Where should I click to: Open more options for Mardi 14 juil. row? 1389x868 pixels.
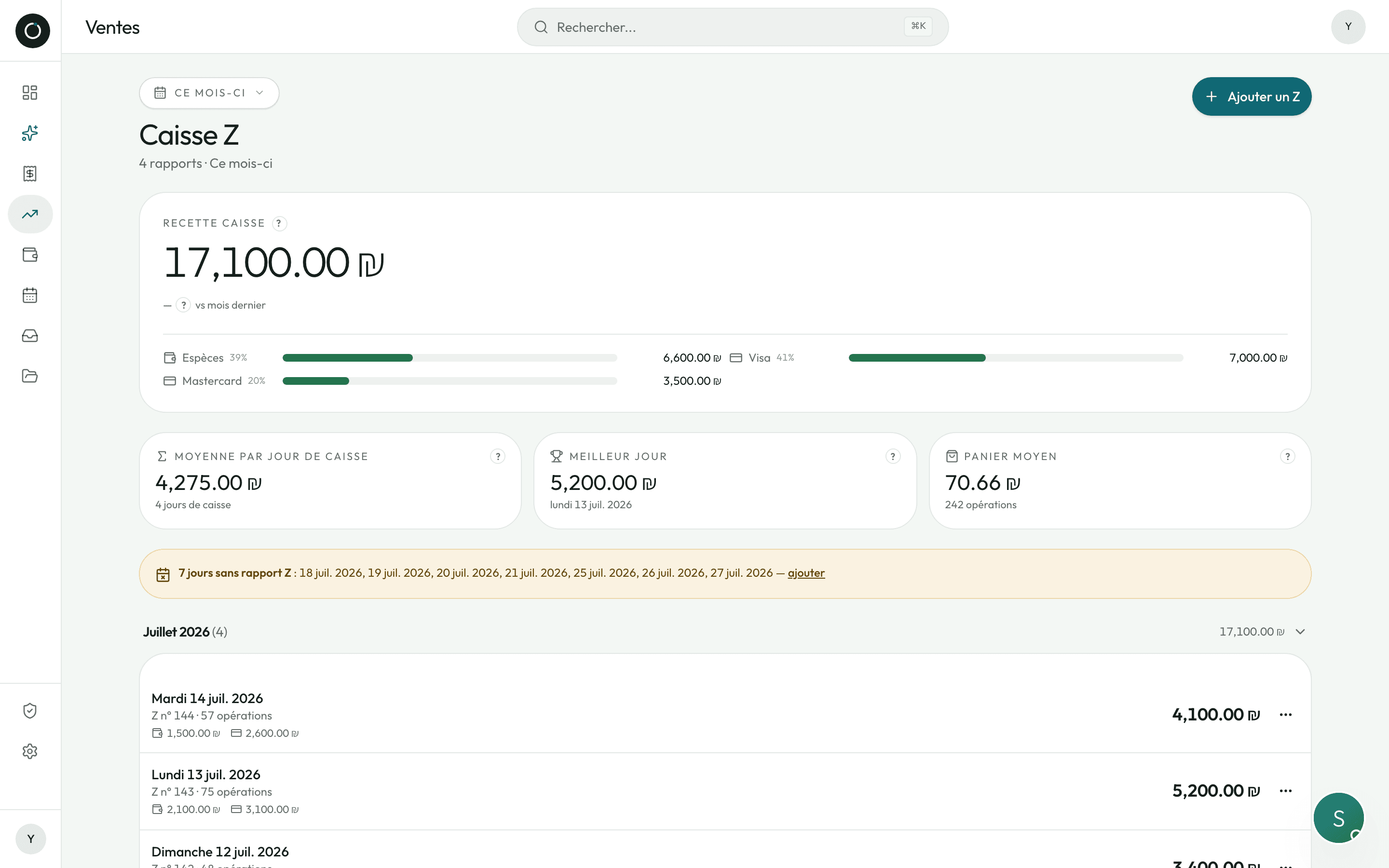pos(1286,715)
